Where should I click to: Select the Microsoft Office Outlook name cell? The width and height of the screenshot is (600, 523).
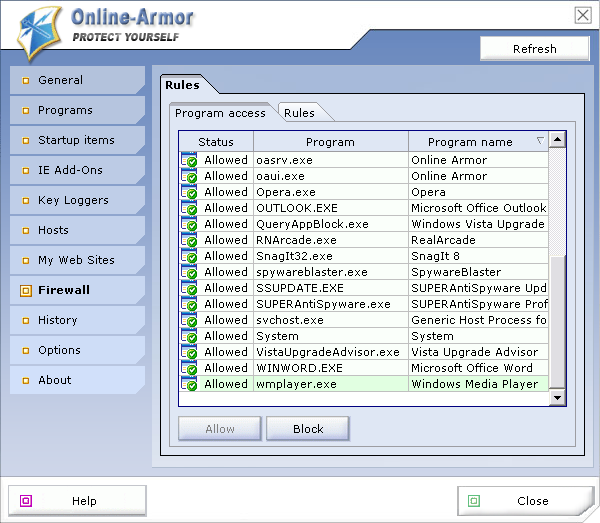pyautogui.click(x=478, y=208)
